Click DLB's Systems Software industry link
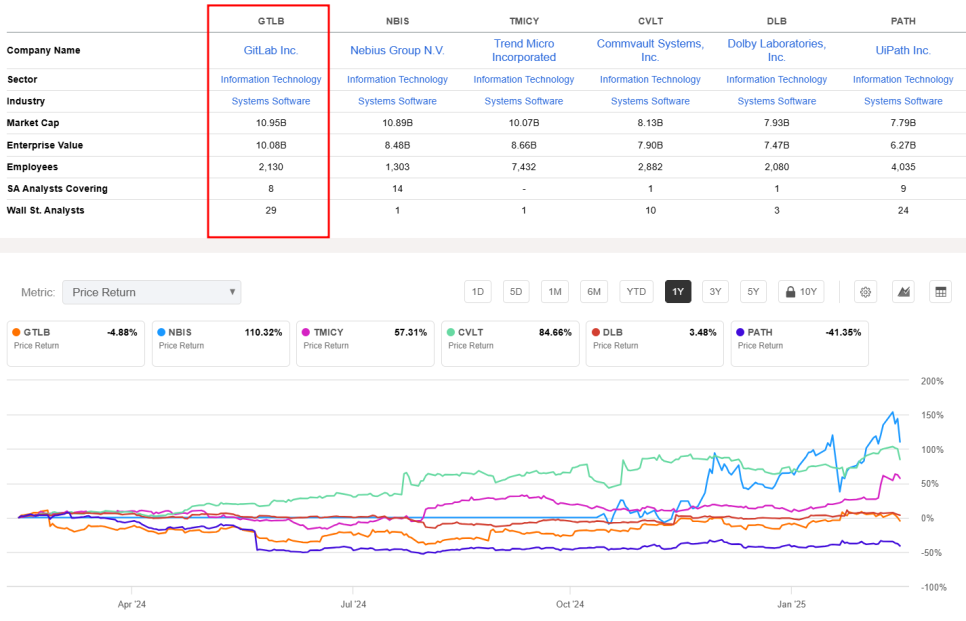 pyautogui.click(x=777, y=101)
